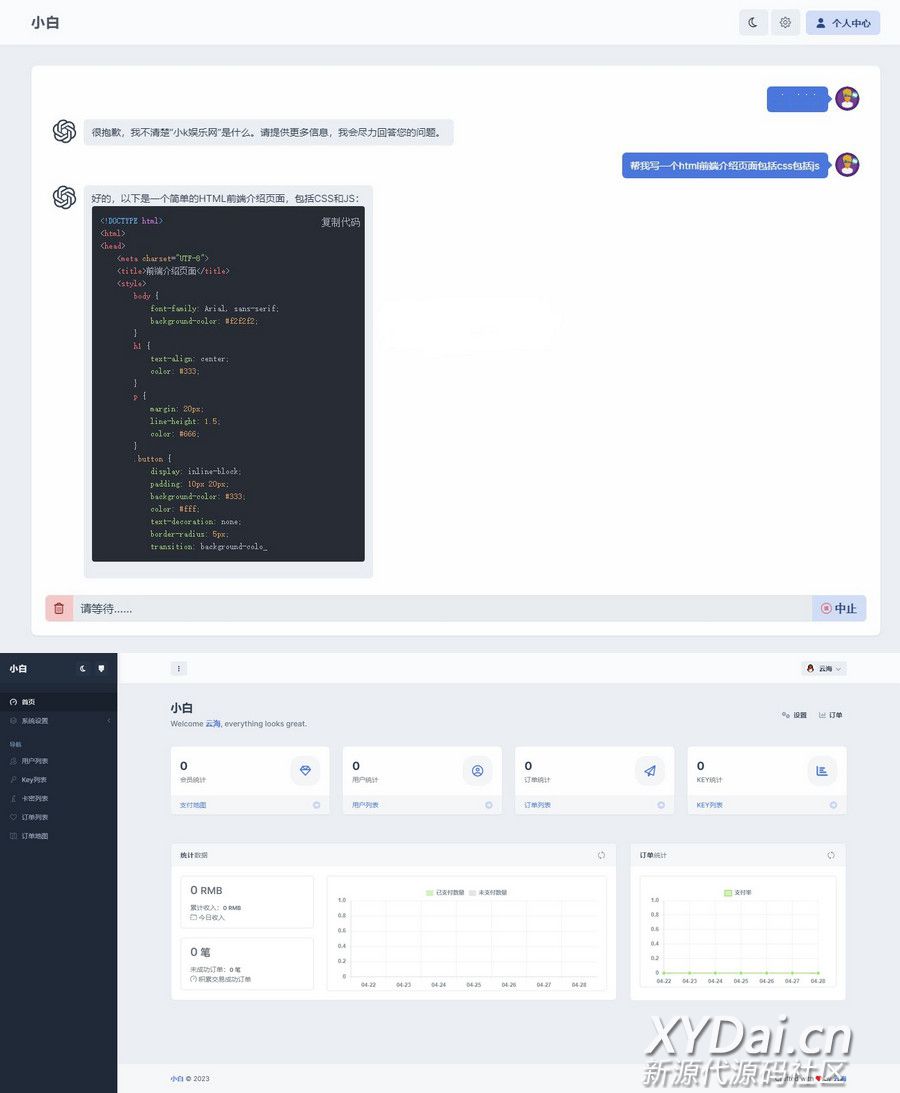Click the diamond icon on 会员统计 card
Image resolution: width=900 pixels, height=1093 pixels.
[x=305, y=770]
